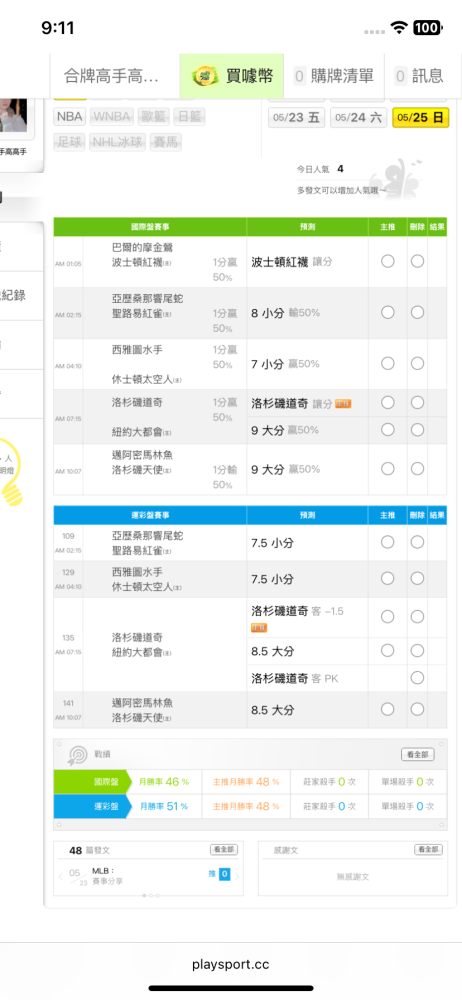Switch to 05/24 六 date tab
This screenshot has height=1000, width=462.
pos(359,117)
